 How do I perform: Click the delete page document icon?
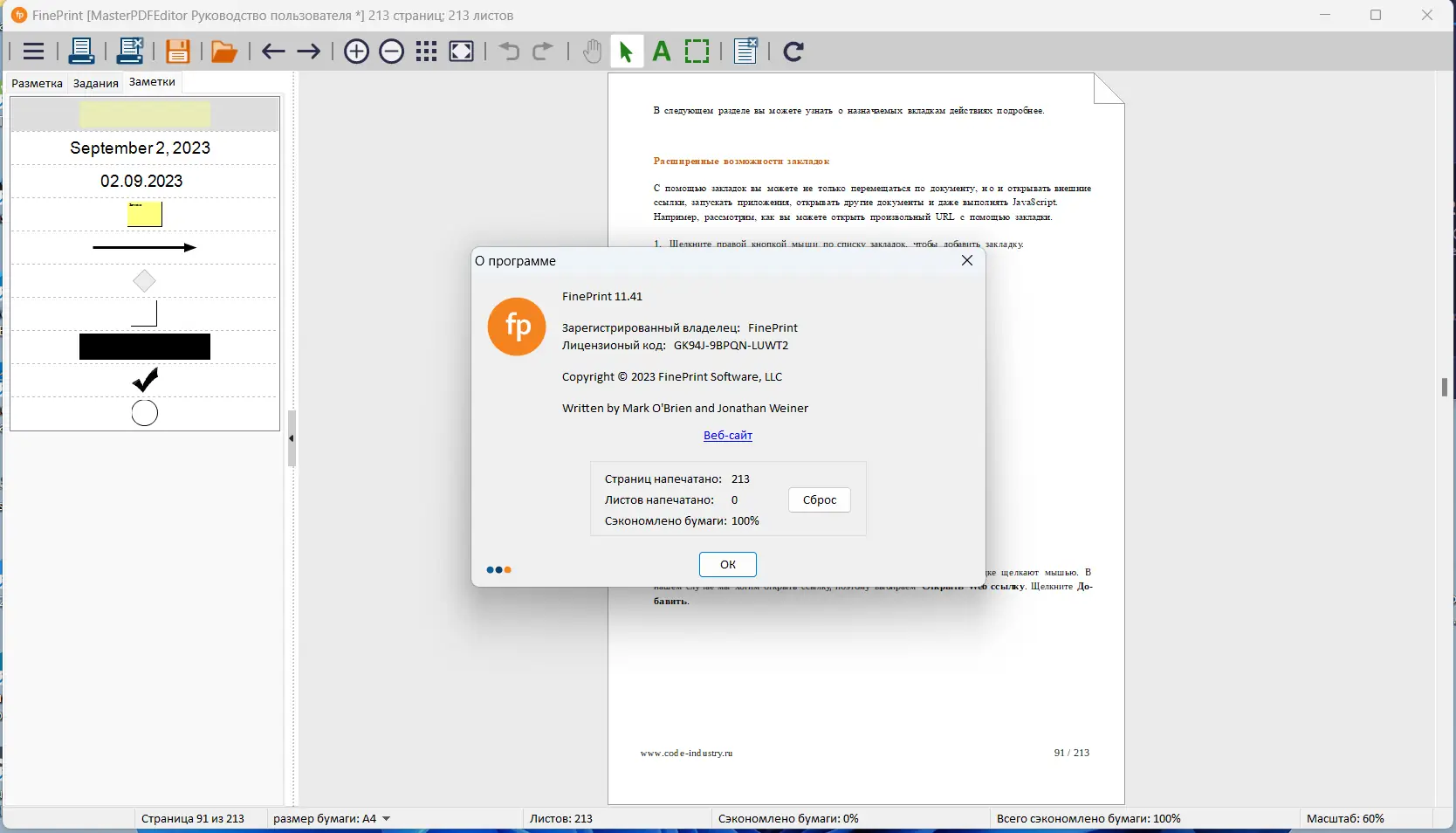click(x=745, y=51)
